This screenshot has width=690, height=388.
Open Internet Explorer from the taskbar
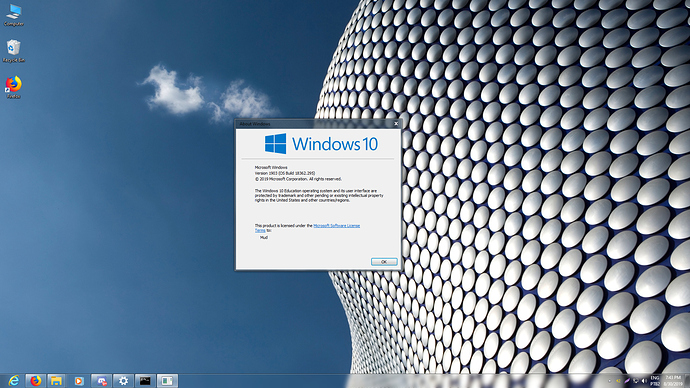pos(14,381)
